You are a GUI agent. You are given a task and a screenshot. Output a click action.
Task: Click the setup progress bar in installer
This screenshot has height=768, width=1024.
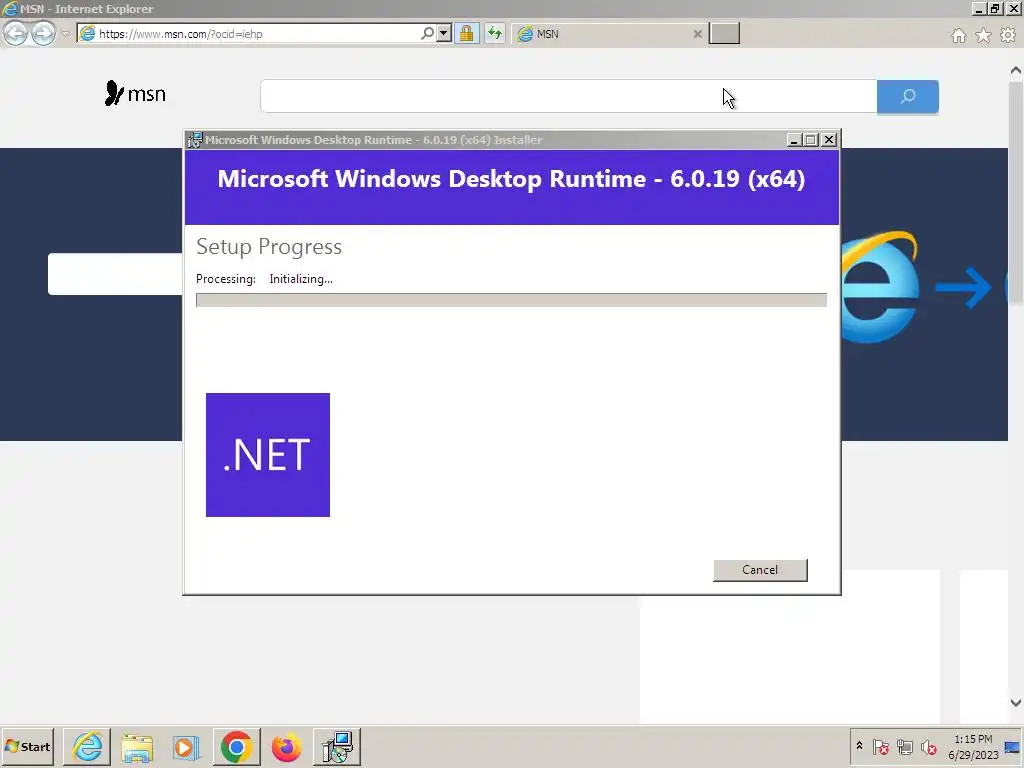[x=511, y=300]
